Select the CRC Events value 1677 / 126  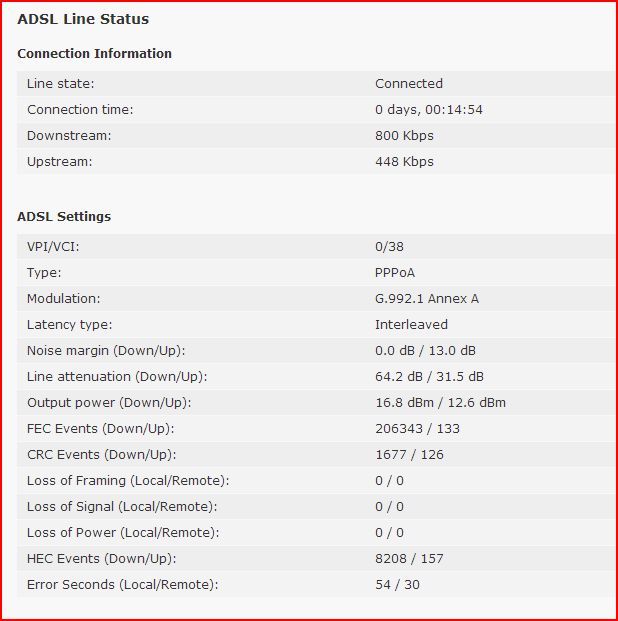pos(409,455)
